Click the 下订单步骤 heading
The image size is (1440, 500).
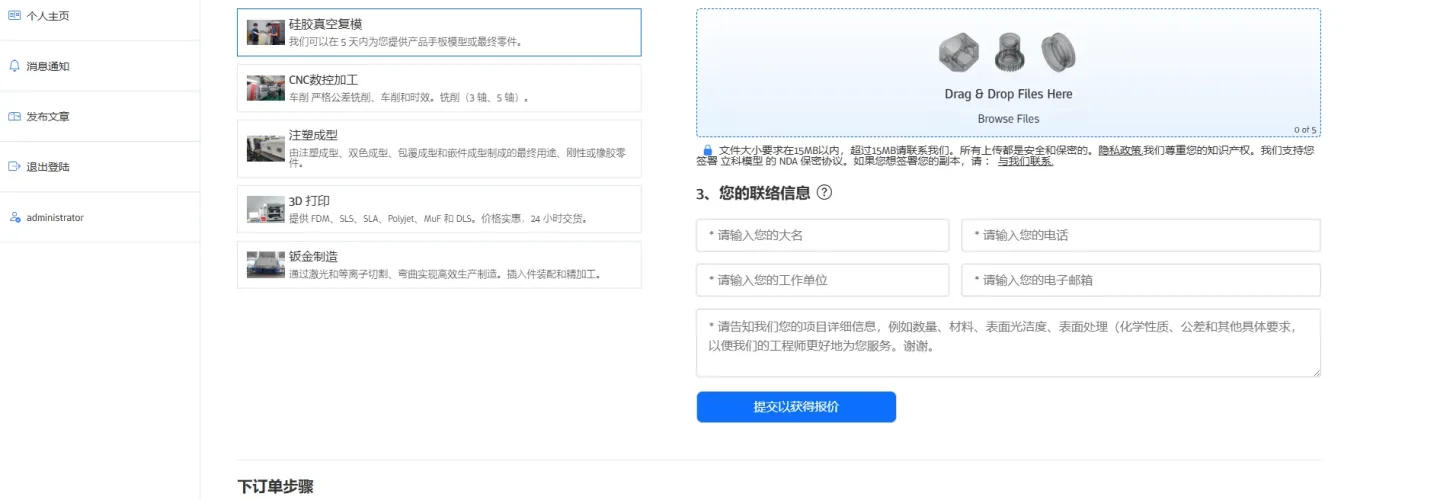(x=275, y=487)
